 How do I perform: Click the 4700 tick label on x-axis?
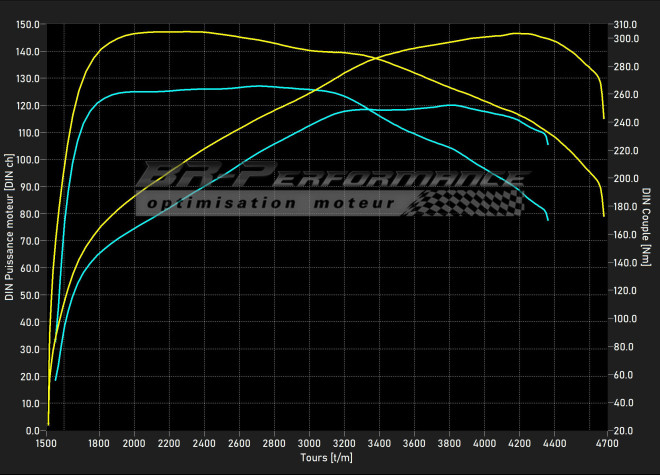(x=606, y=442)
